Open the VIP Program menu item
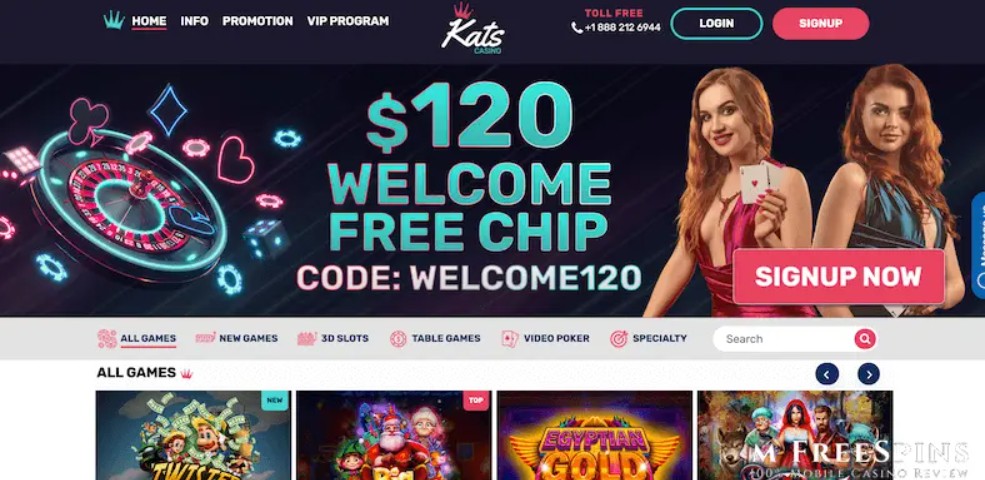985x480 pixels. pyautogui.click(x=348, y=21)
